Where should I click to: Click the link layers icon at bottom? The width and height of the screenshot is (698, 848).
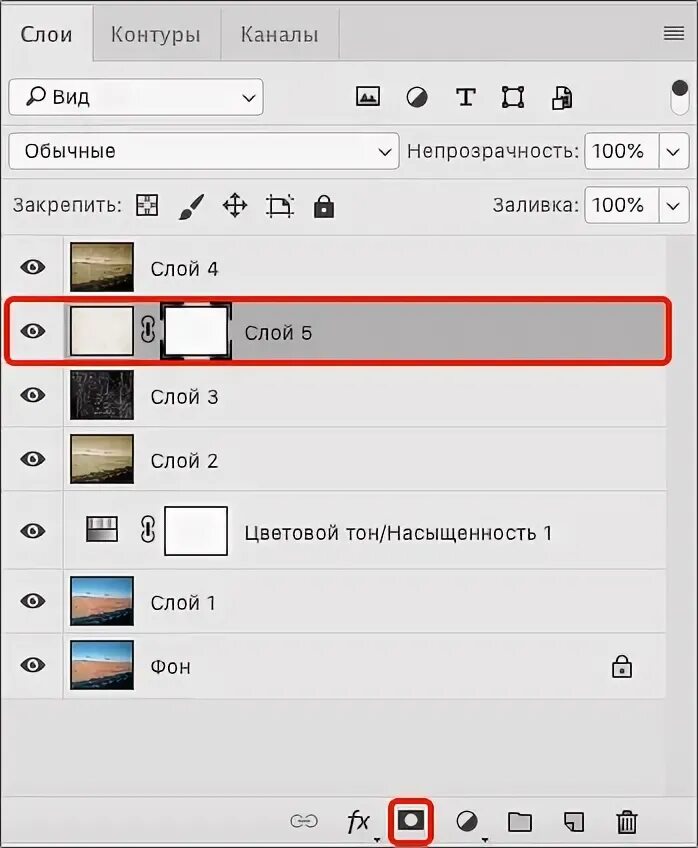[x=304, y=821]
